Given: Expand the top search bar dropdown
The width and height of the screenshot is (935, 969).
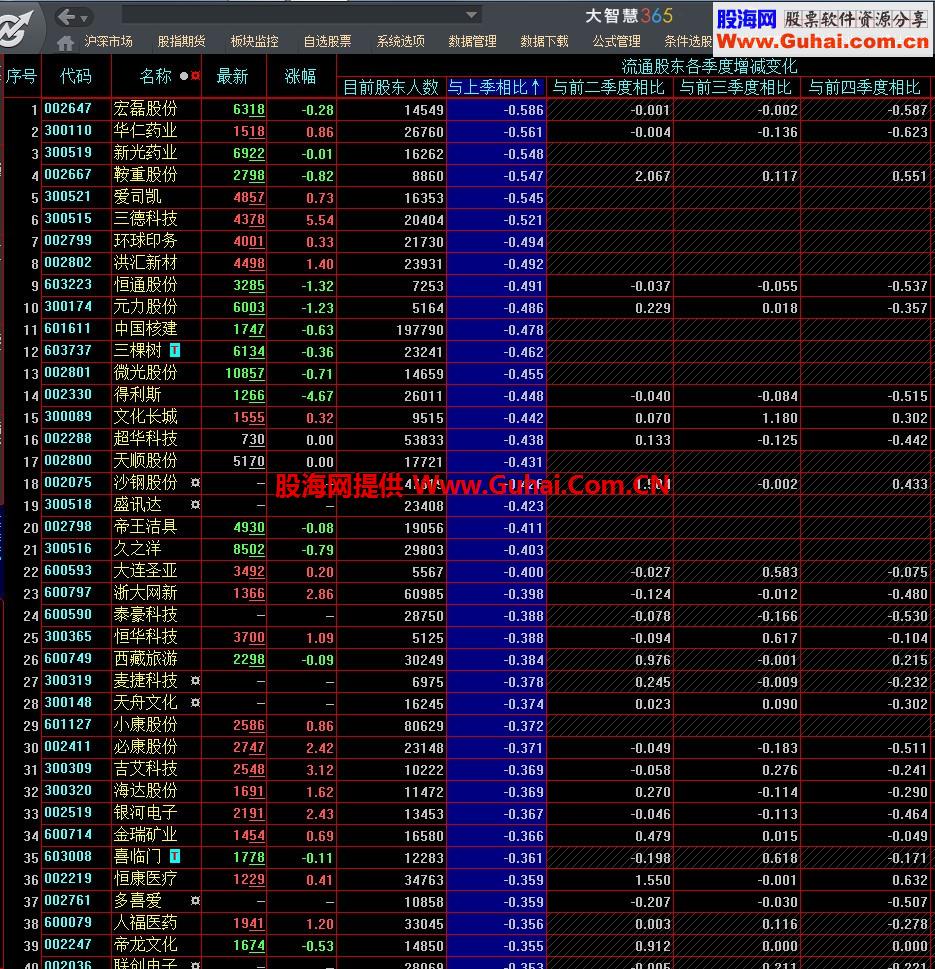Looking at the screenshot, I should coord(472,14).
